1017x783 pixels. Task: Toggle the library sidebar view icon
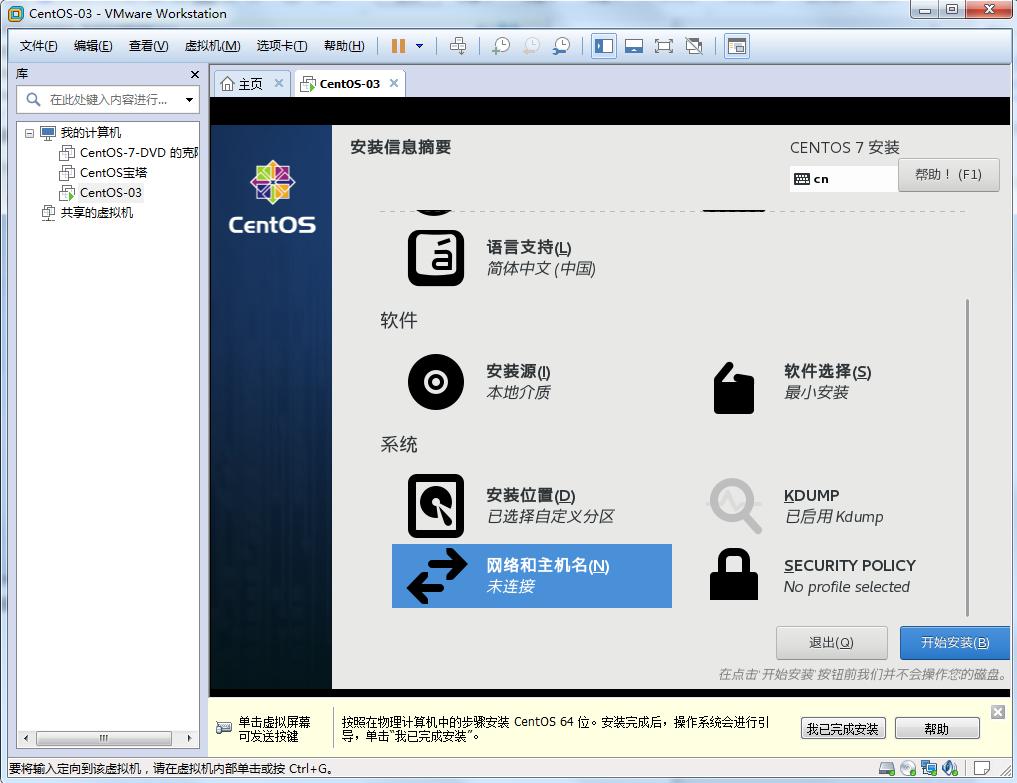pos(604,46)
